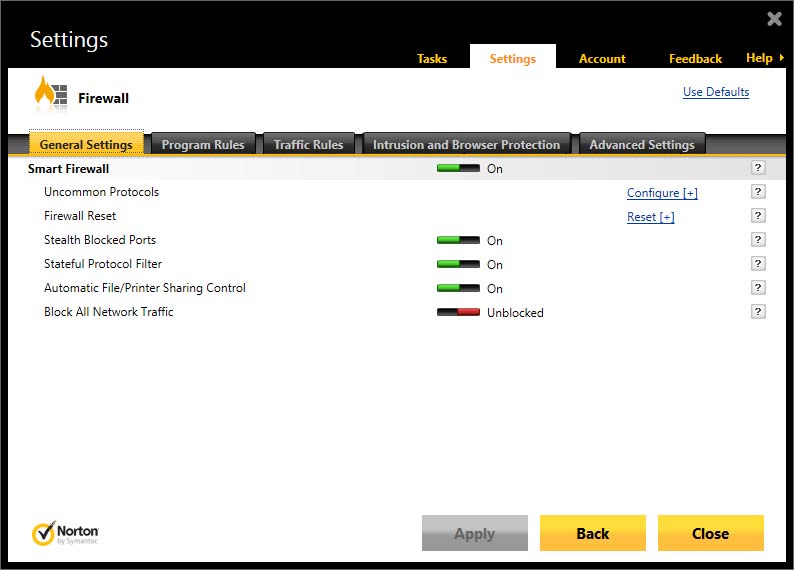Toggle Automatic File/Printer Sharing Control switch
Screen dimensions: 794x570
pos(458,289)
